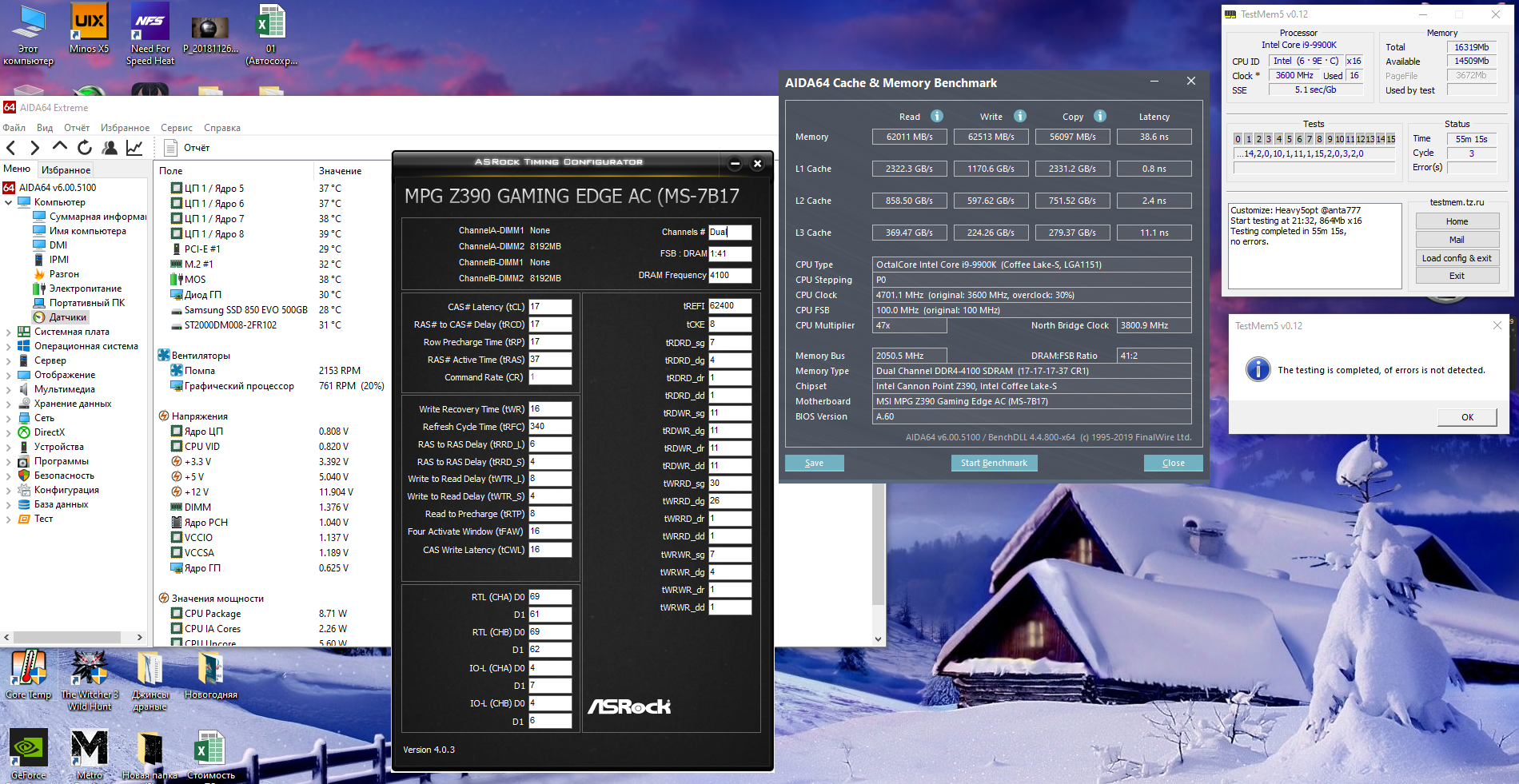The image size is (1519, 784).
Task: Click the Exit button in TestMem5
Action: click(1457, 276)
